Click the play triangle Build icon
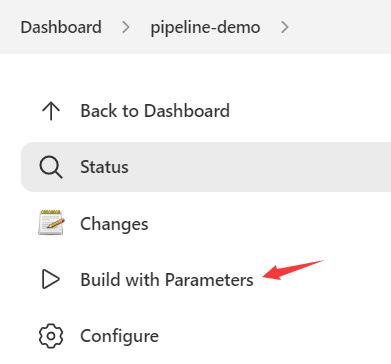The width and height of the screenshot is (391, 364). click(51, 279)
